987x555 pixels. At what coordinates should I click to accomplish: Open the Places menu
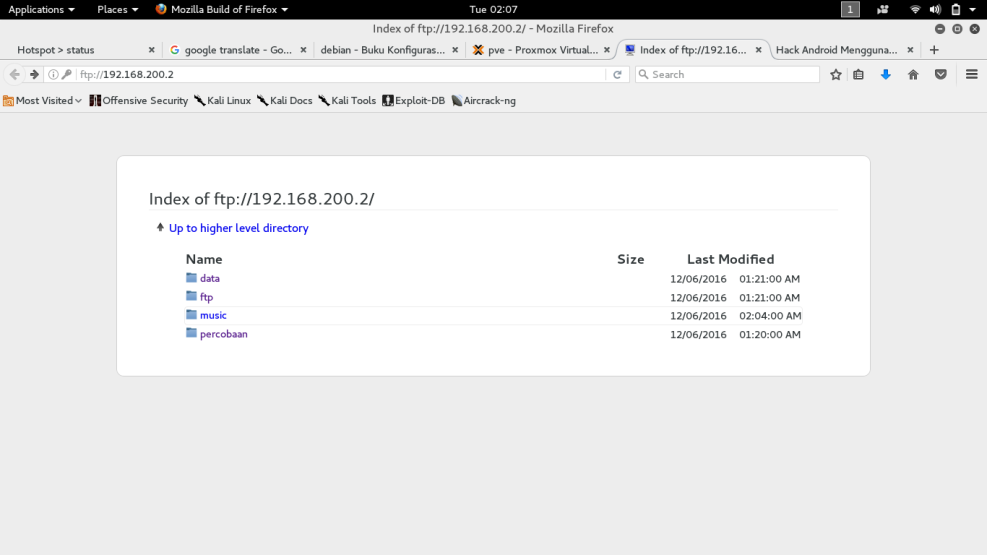pos(117,10)
